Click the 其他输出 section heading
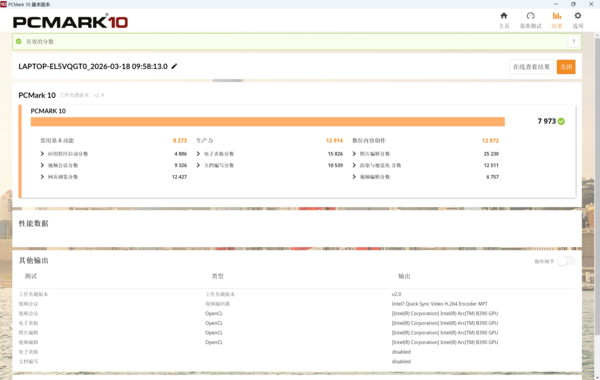This screenshot has height=380, width=600. click(34, 261)
